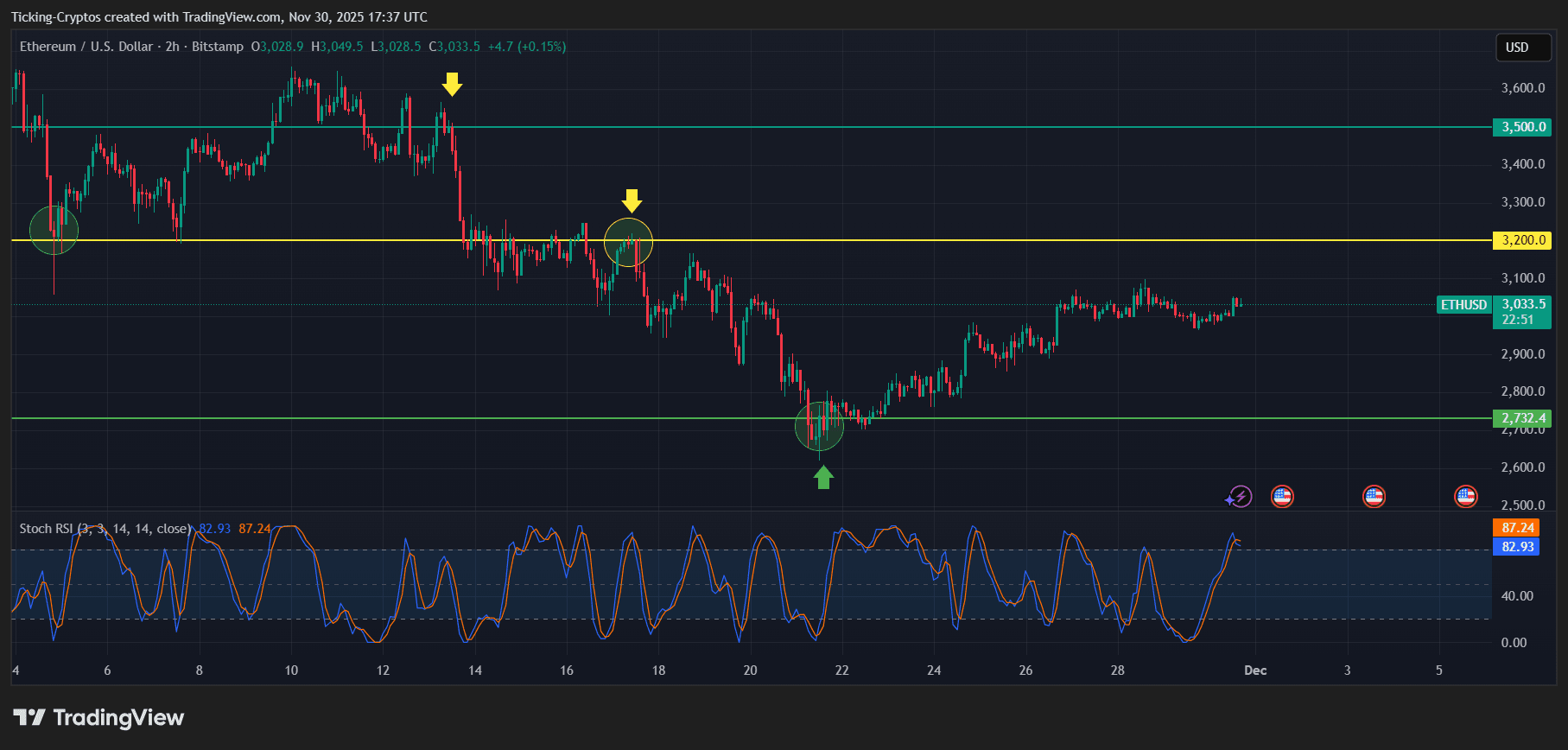Click the orange 87.24 Stoch RSI value tag

tap(1516, 527)
